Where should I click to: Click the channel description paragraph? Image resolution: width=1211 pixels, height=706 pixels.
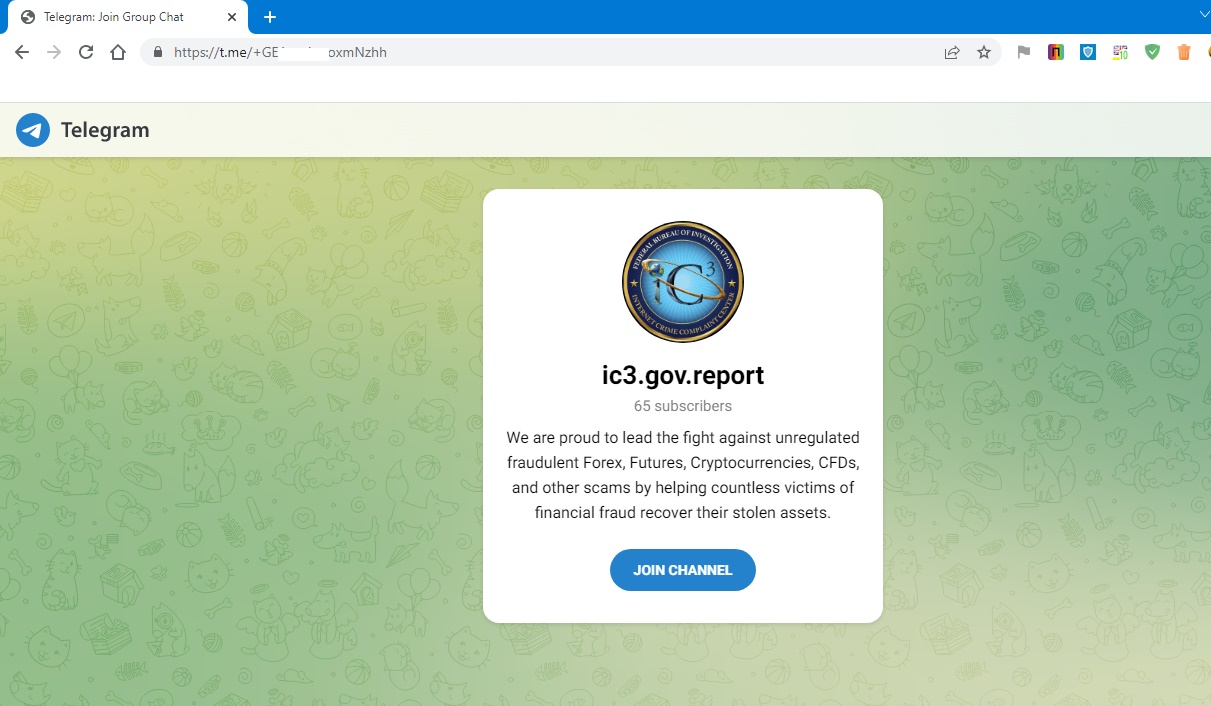click(683, 476)
